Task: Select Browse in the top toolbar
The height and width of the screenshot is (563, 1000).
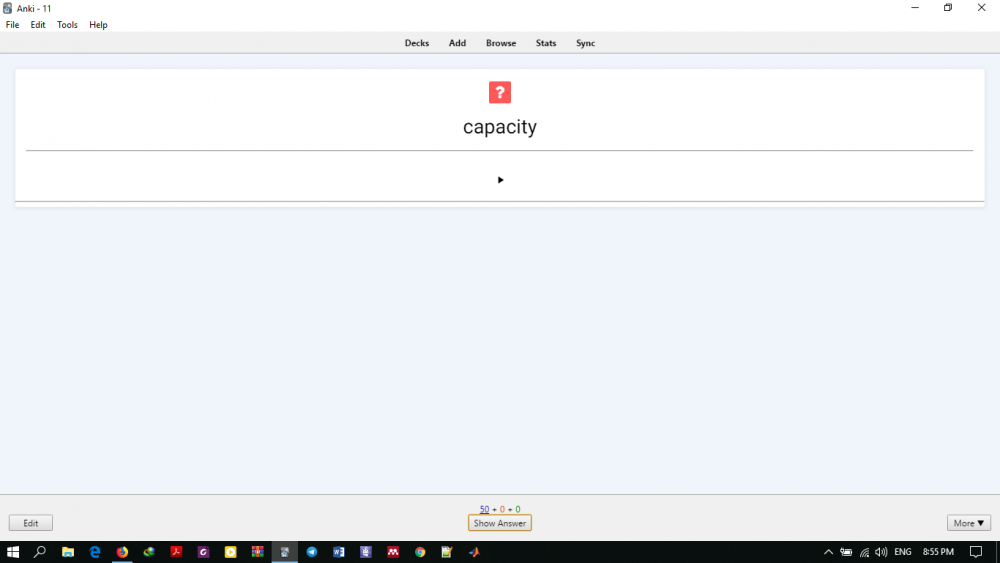Action: click(501, 43)
